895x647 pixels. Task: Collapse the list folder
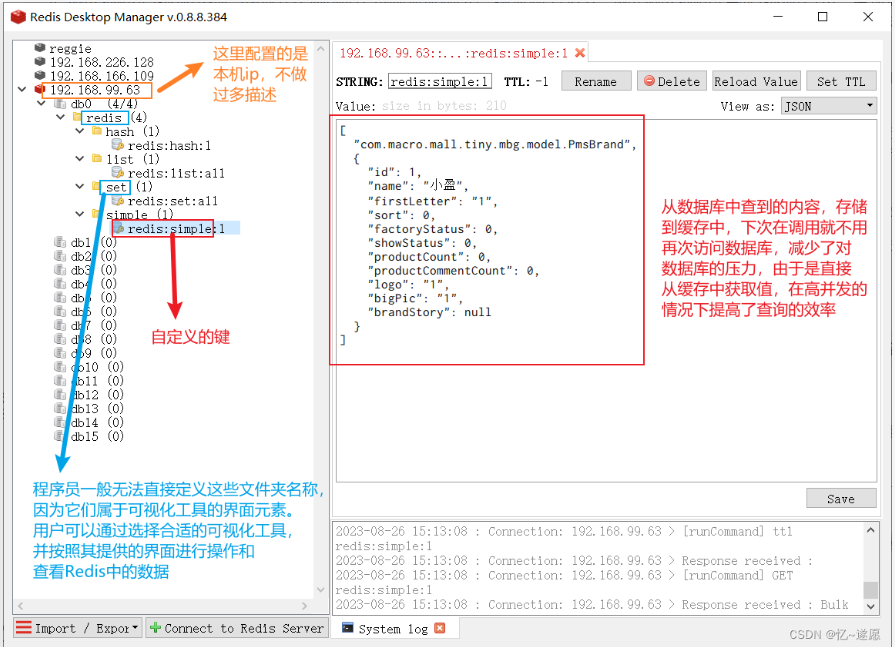(x=80, y=159)
